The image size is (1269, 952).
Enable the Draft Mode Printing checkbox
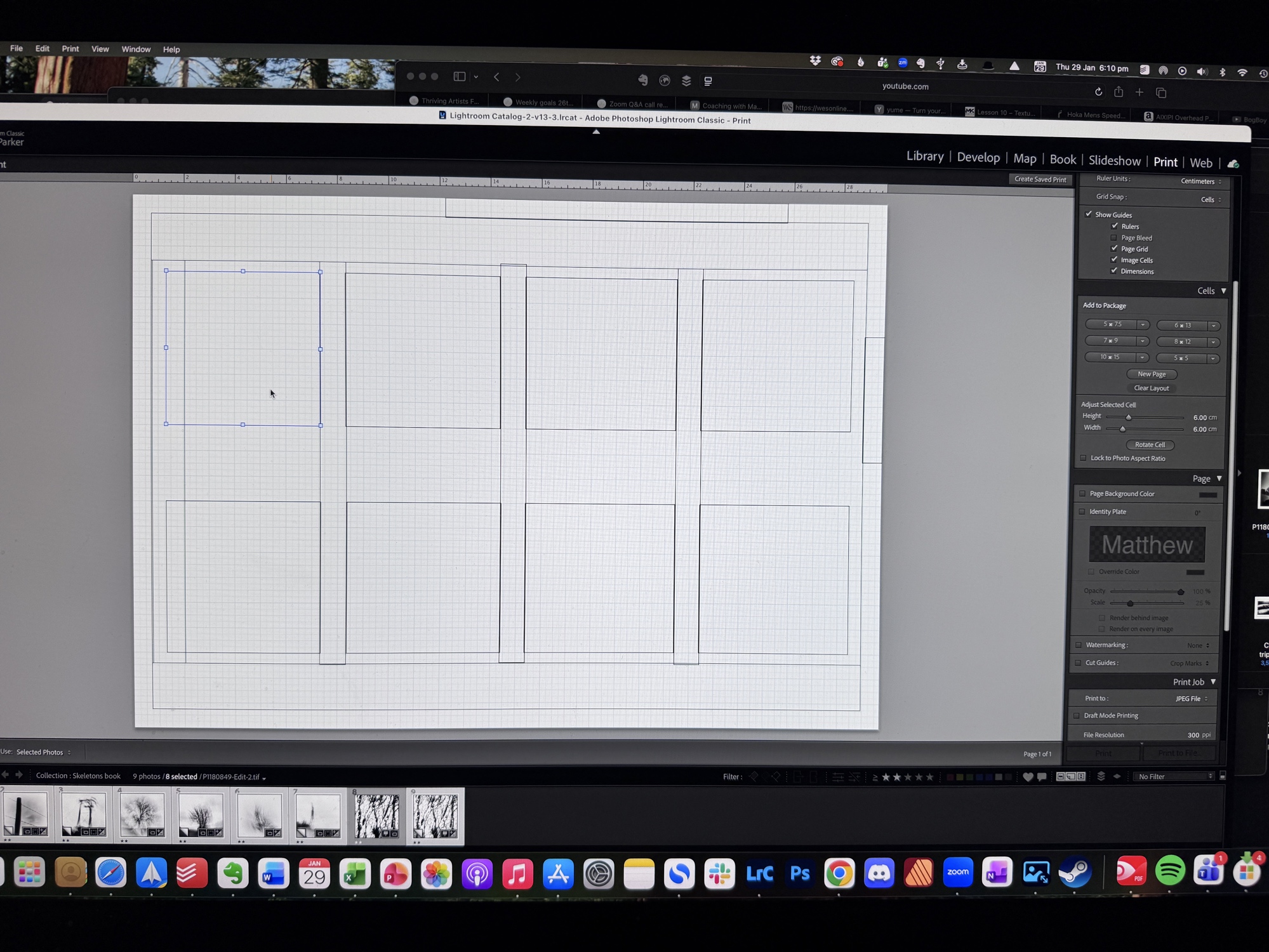[x=1077, y=715]
